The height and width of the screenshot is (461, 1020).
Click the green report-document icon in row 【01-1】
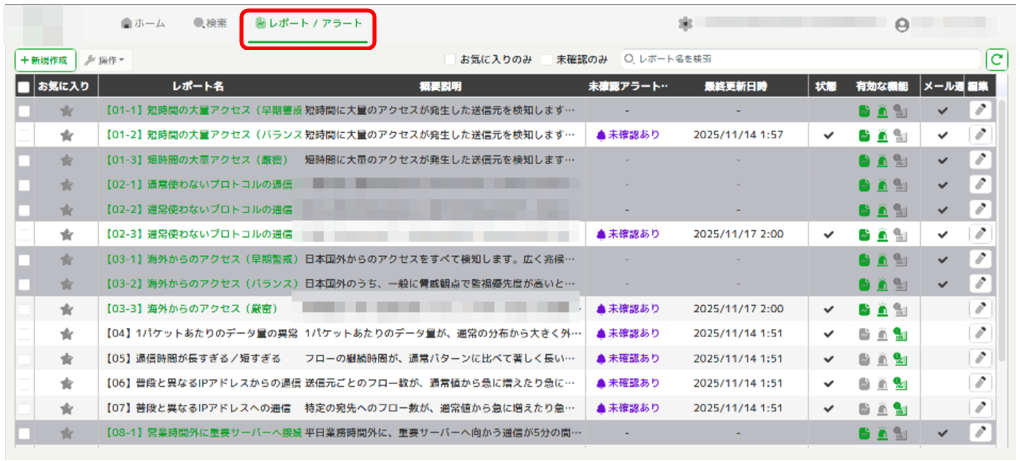pyautogui.click(x=864, y=112)
